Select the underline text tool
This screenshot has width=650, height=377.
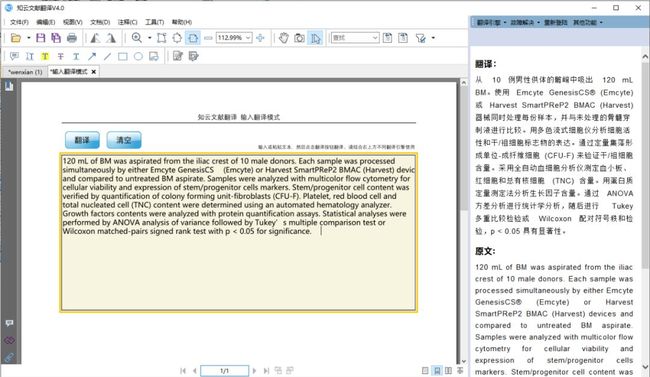coord(76,56)
